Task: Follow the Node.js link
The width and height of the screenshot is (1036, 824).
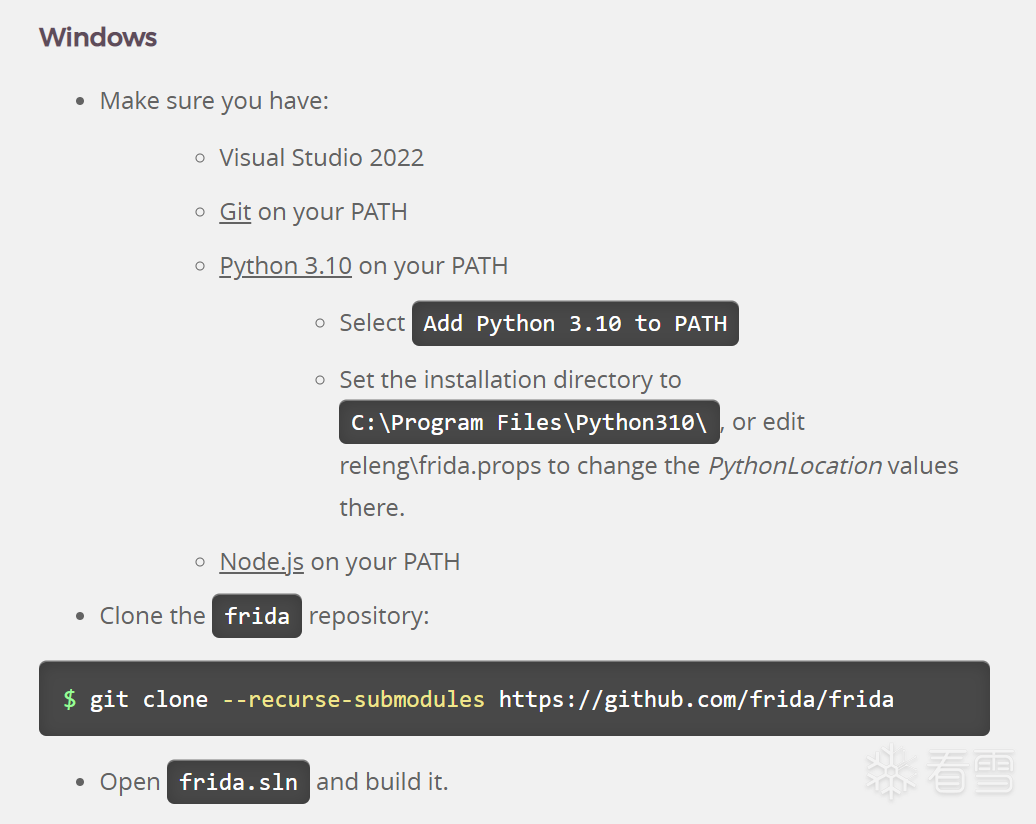Action: coord(261,562)
